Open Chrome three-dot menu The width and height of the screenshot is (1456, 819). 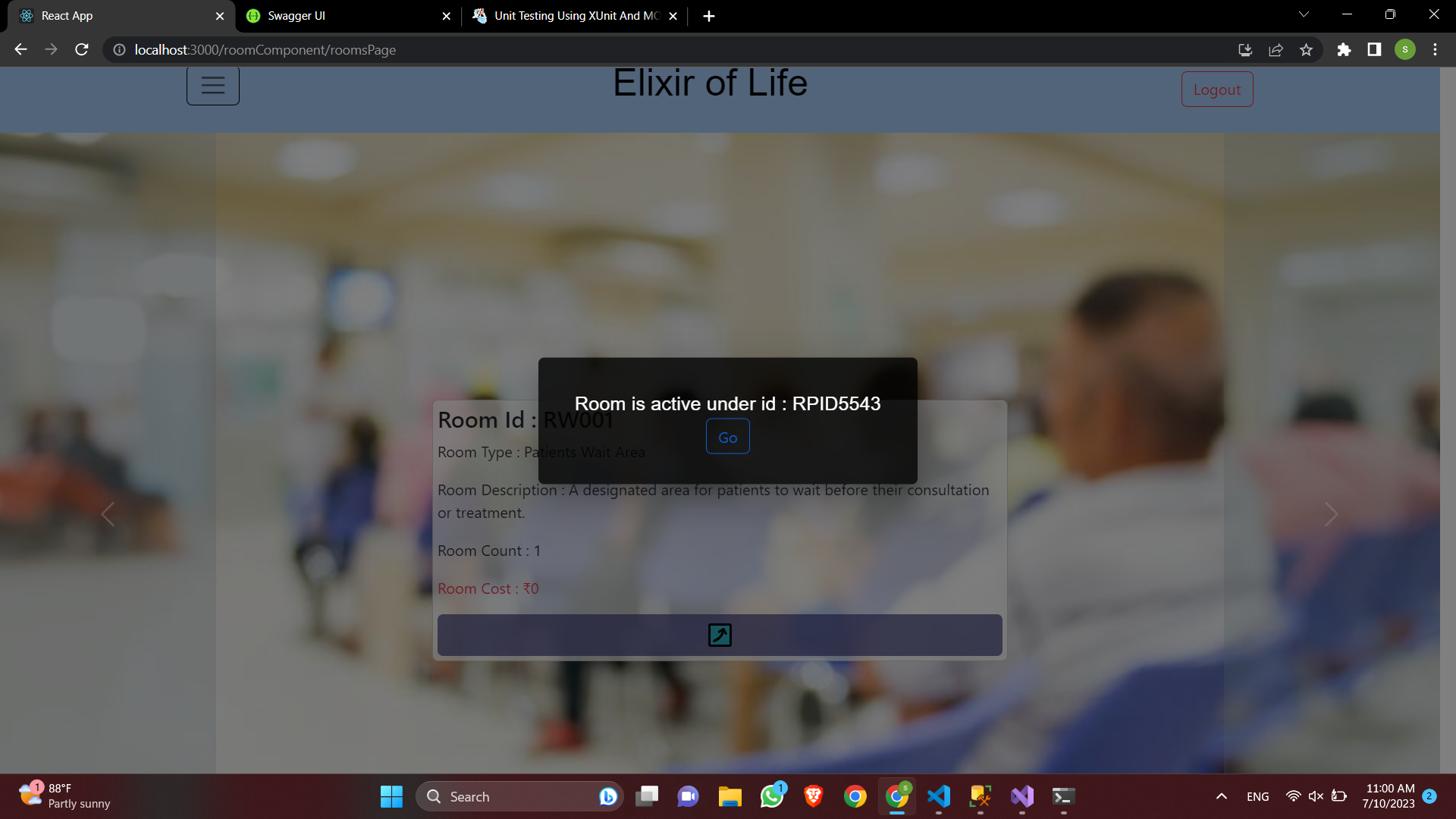point(1435,50)
